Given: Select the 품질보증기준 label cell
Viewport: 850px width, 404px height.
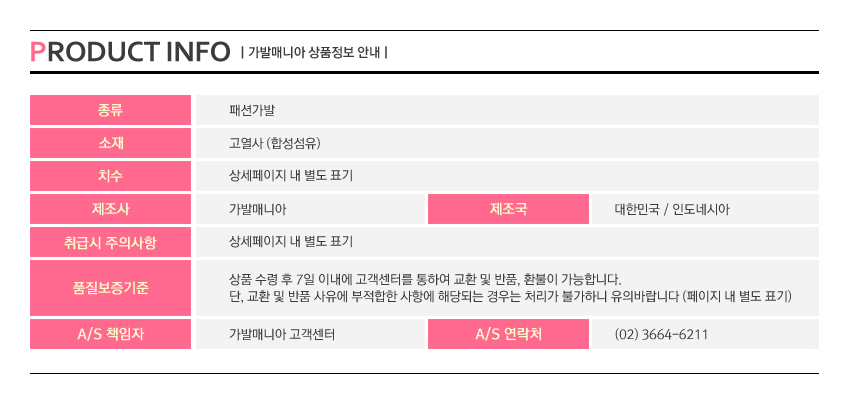Looking at the screenshot, I should [110, 288].
